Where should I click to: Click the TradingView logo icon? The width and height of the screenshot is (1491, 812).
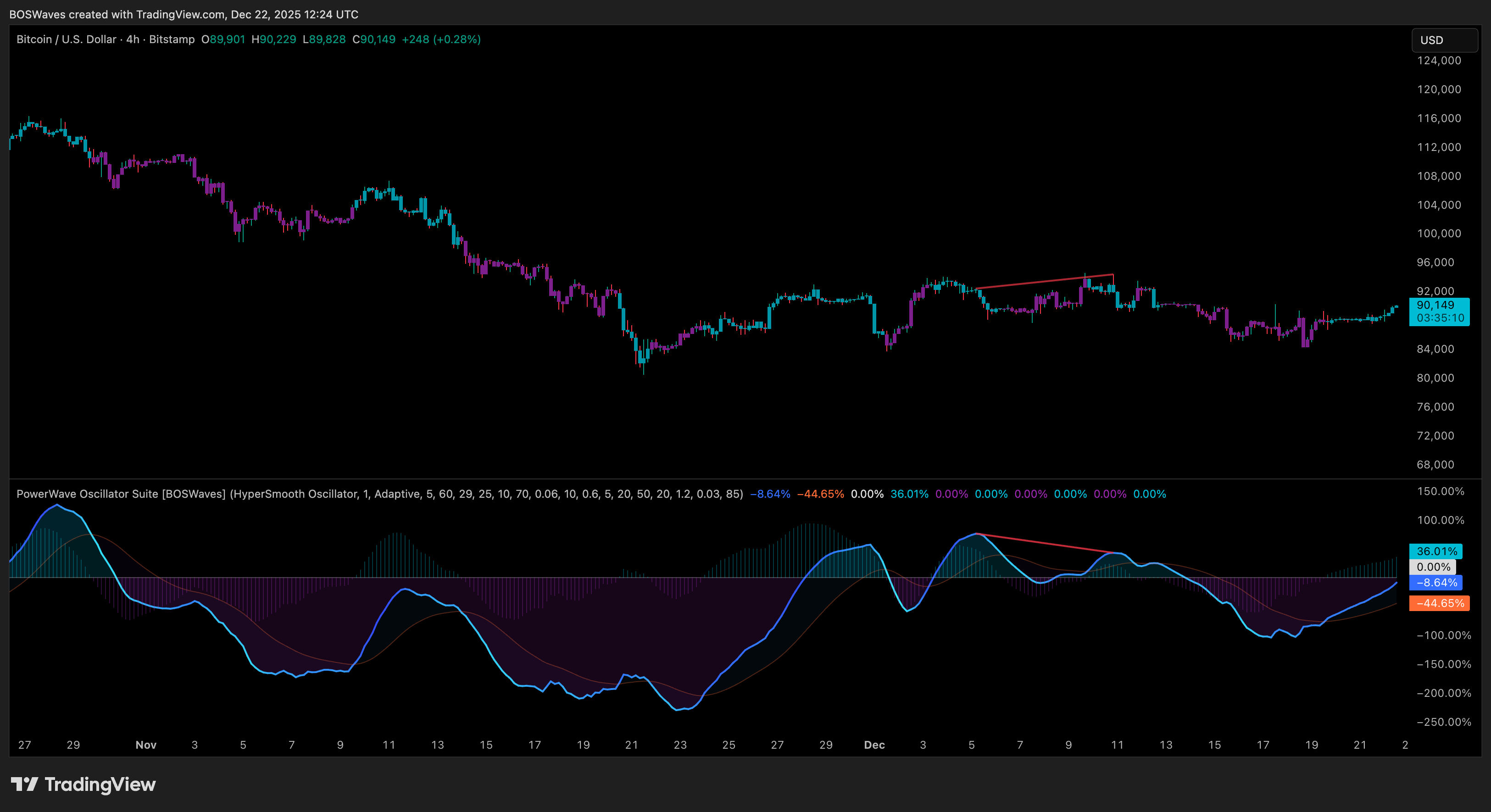point(24,784)
